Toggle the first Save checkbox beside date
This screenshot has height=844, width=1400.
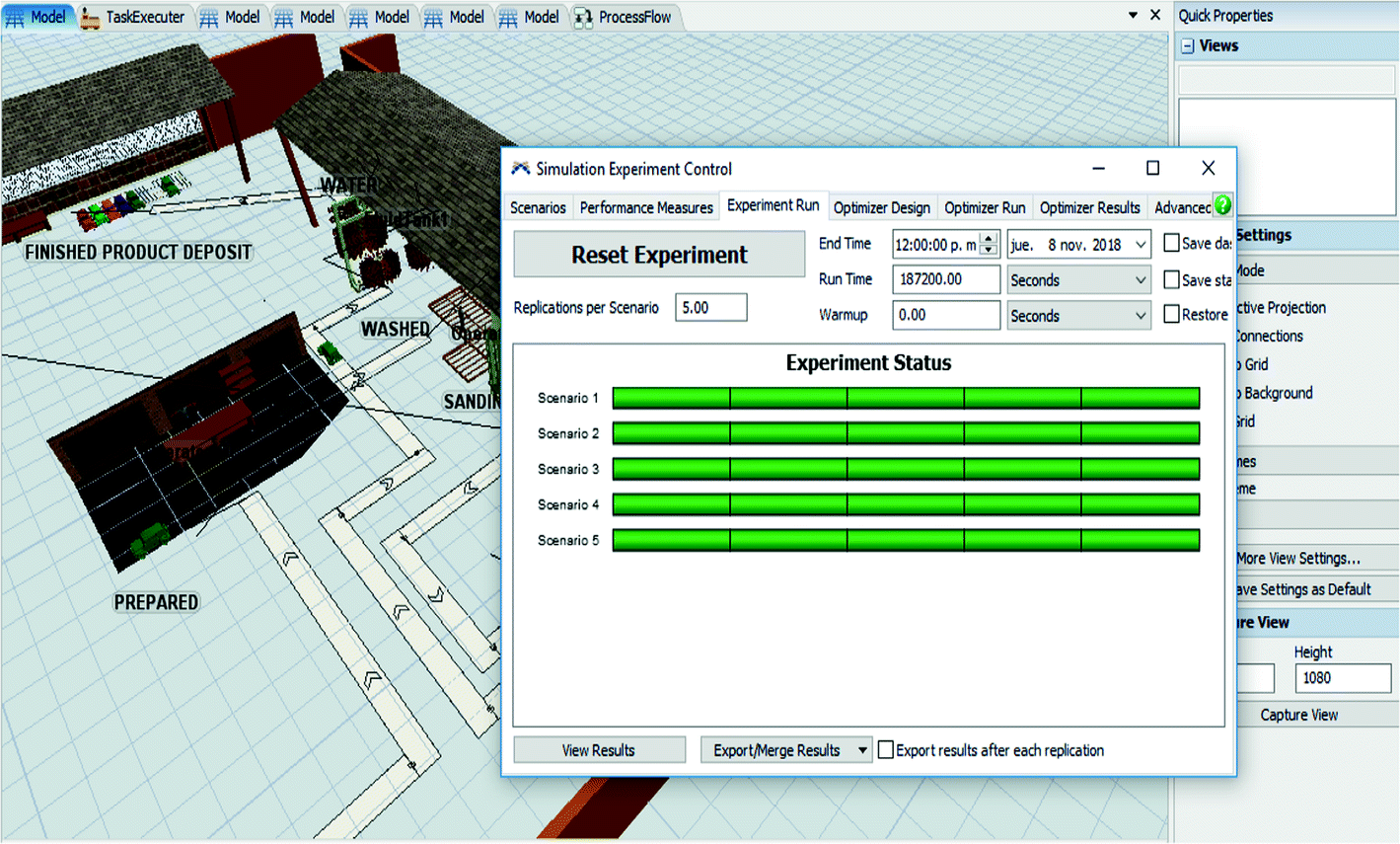[1171, 243]
